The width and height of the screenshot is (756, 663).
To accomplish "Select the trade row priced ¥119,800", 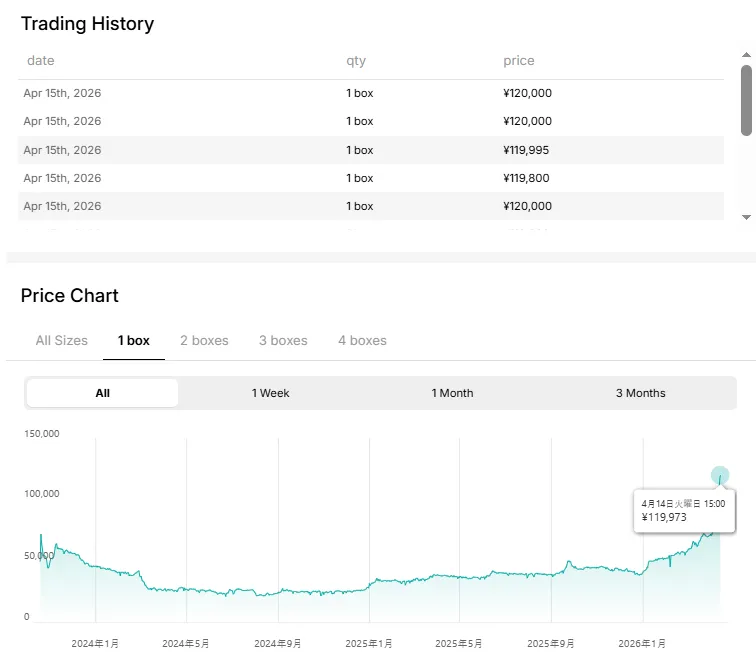I will pyautogui.click(x=370, y=178).
